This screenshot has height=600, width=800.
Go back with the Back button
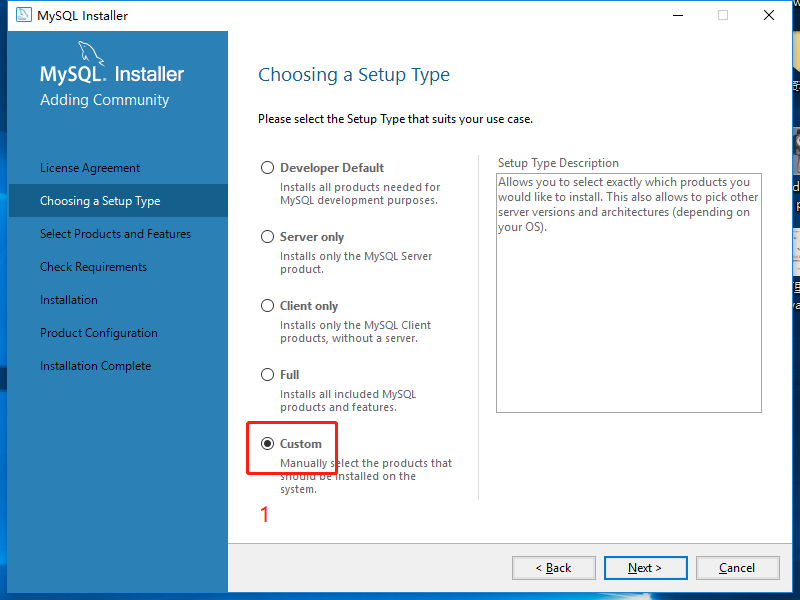(x=554, y=568)
